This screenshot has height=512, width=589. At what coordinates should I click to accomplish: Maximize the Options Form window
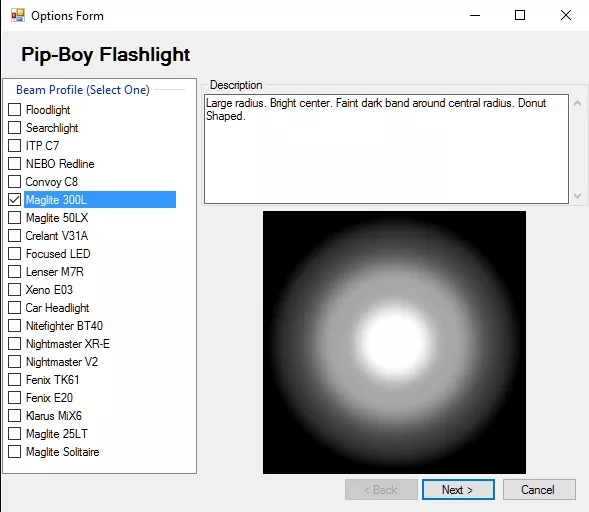click(520, 15)
